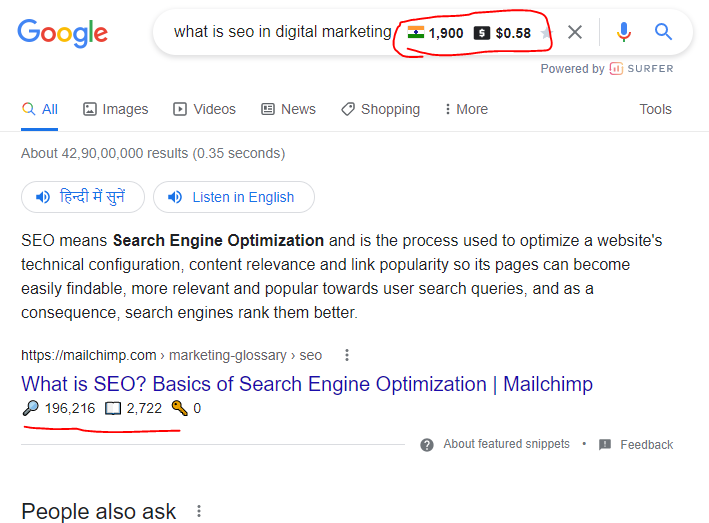This screenshot has width=709, height=523.
Task: Click the star icon in search bar
Action: (x=546, y=33)
